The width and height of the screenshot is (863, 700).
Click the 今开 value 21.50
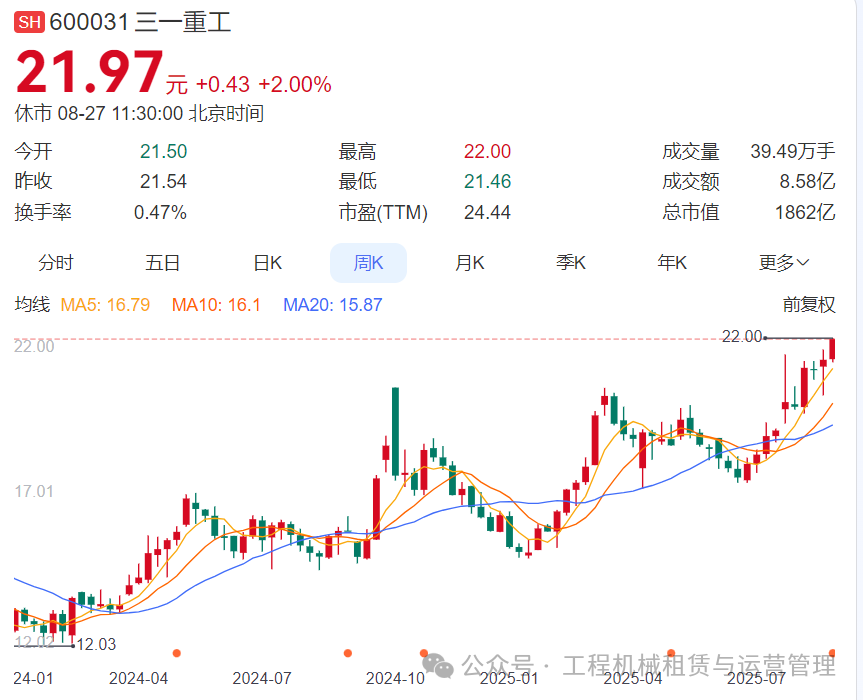(163, 151)
